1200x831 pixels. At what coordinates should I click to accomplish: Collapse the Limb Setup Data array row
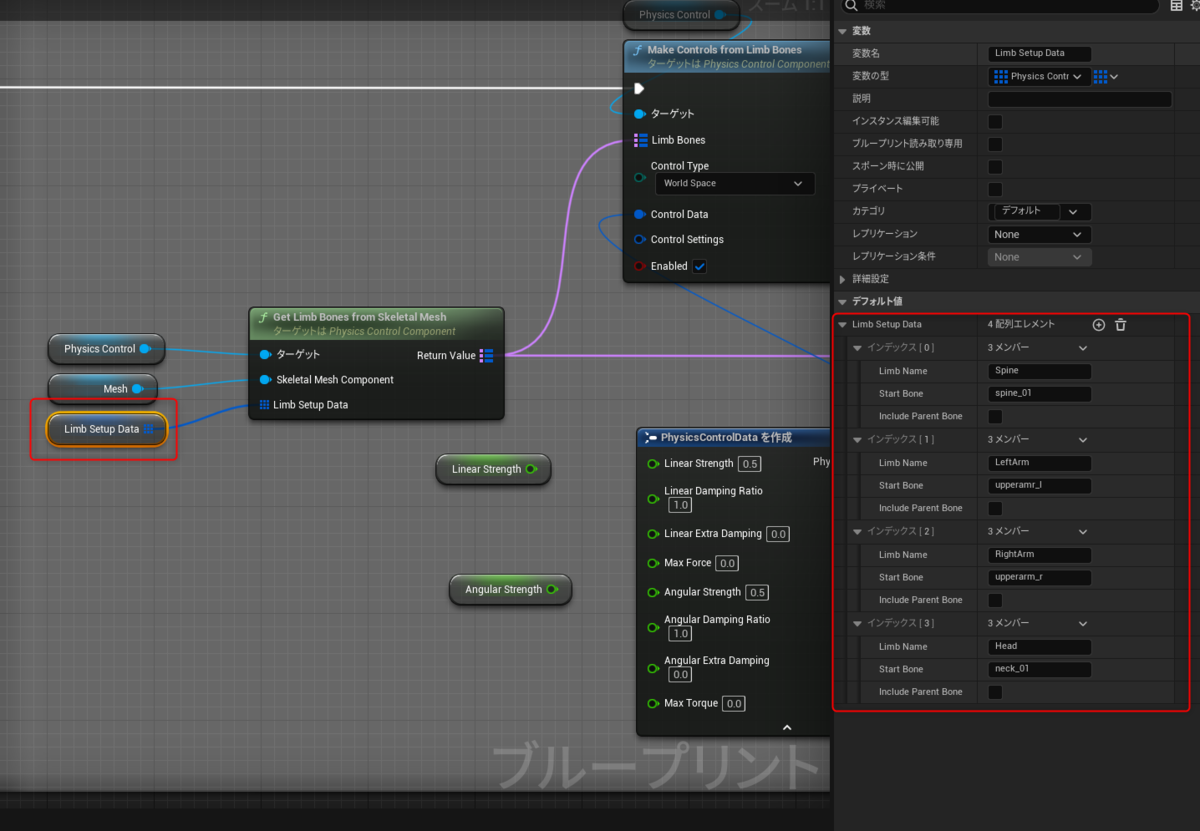click(x=843, y=325)
